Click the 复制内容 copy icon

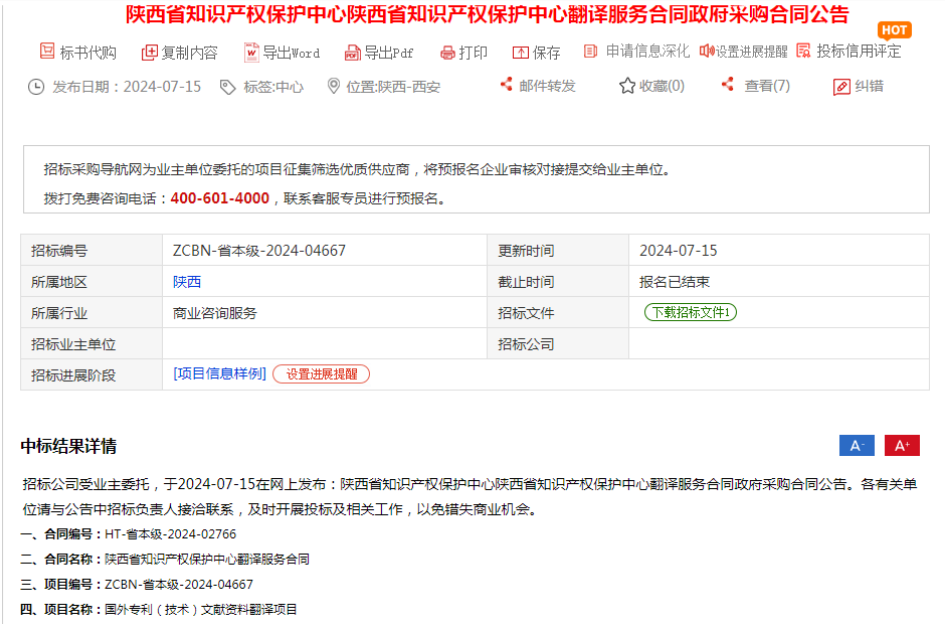[149, 52]
